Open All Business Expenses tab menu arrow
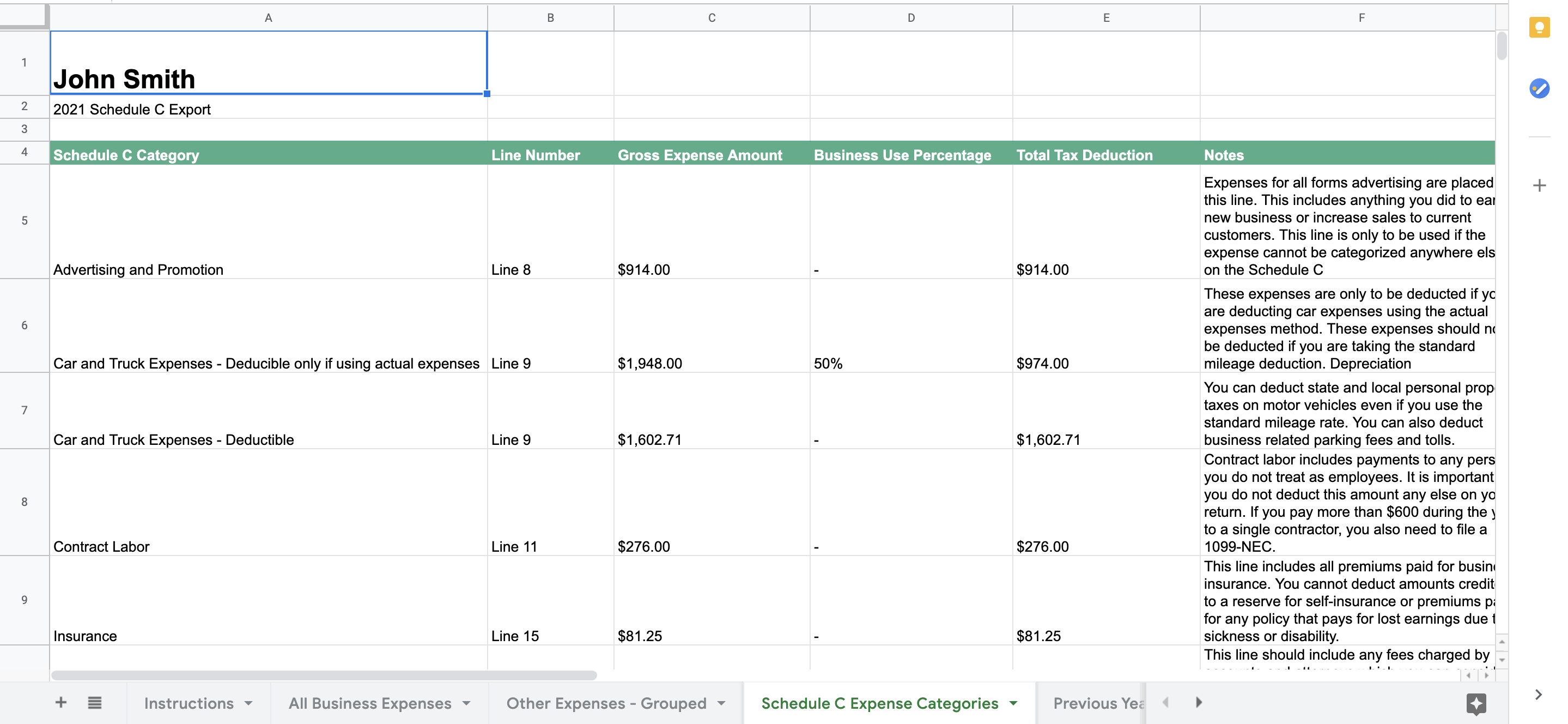Image resolution: width=1568 pixels, height=724 pixels. click(466, 703)
